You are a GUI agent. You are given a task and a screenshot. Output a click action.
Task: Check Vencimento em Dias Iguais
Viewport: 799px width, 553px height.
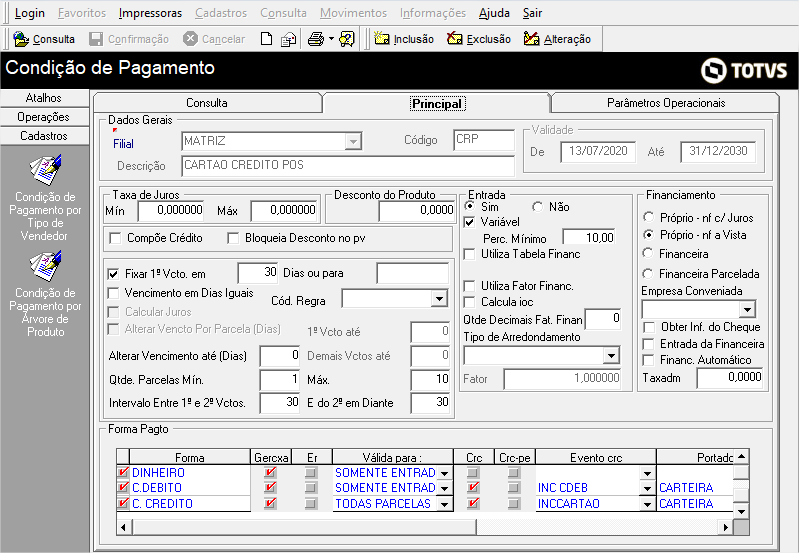[x=113, y=293]
